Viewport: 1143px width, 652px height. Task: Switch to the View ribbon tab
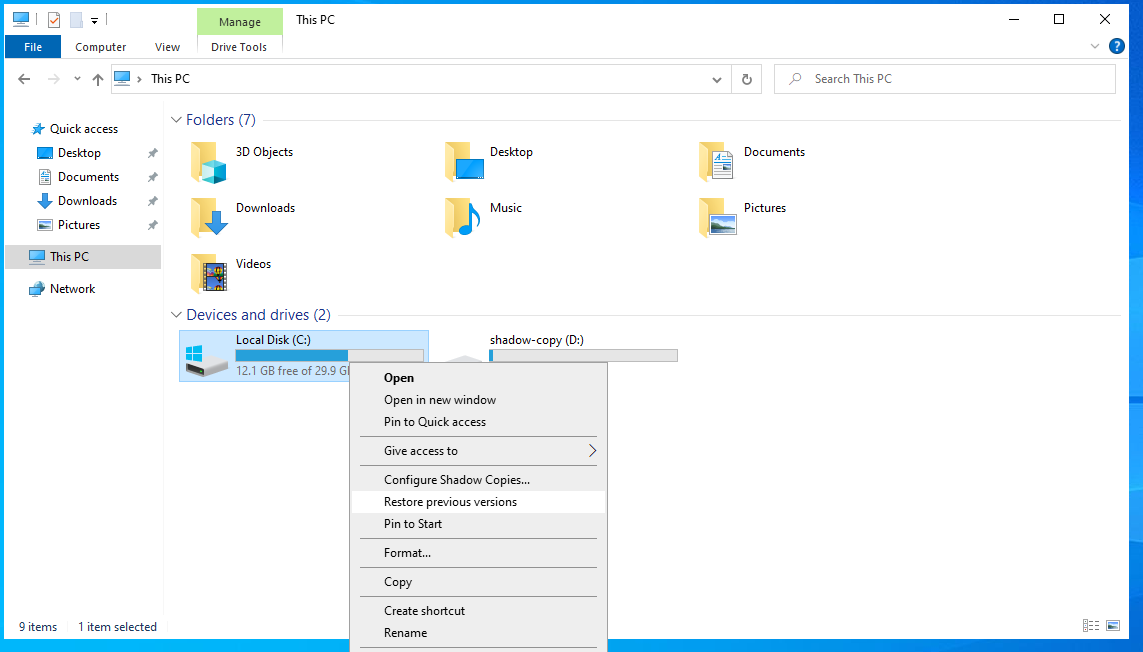coord(167,47)
